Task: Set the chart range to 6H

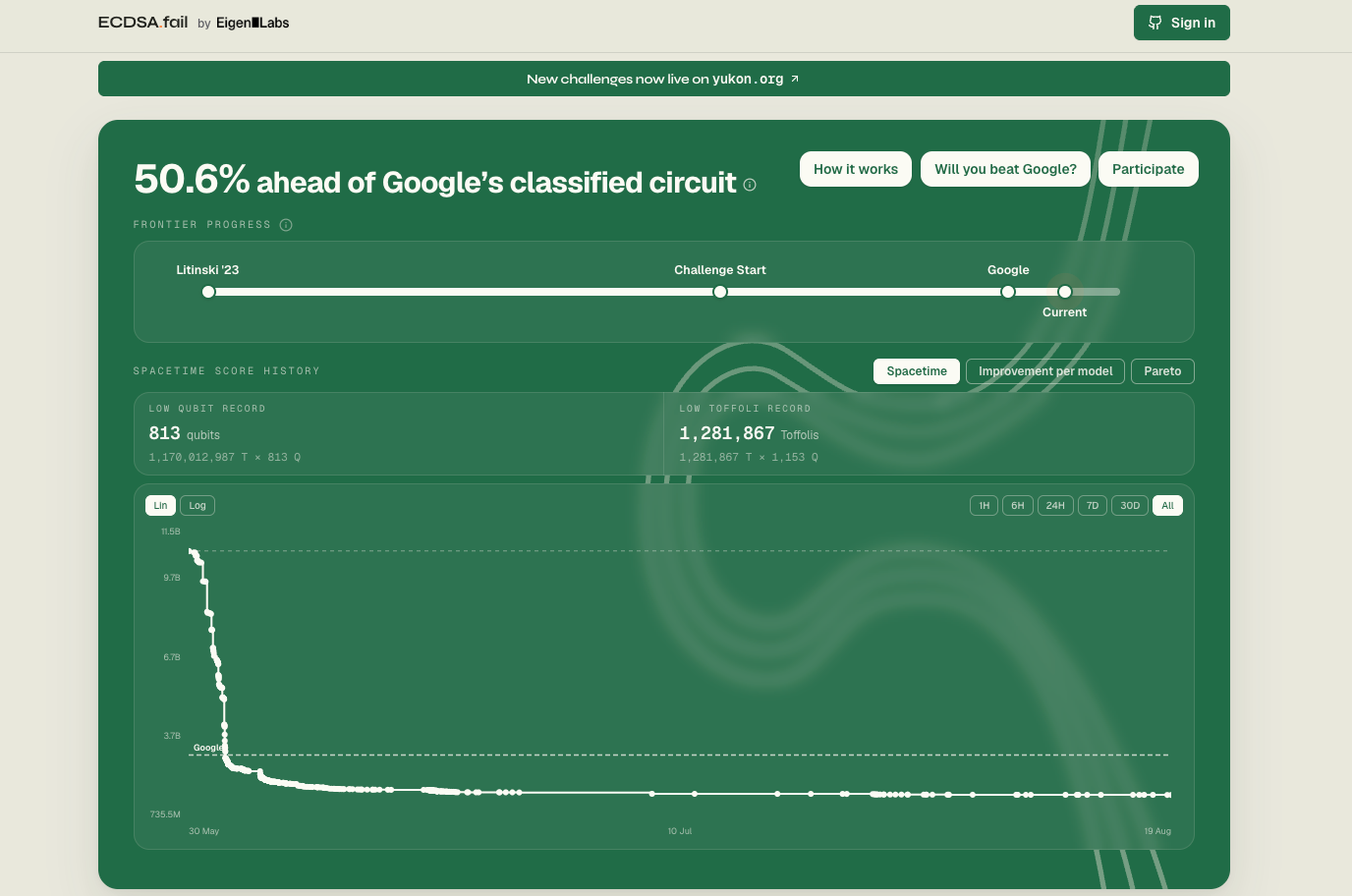Action: click(1018, 506)
